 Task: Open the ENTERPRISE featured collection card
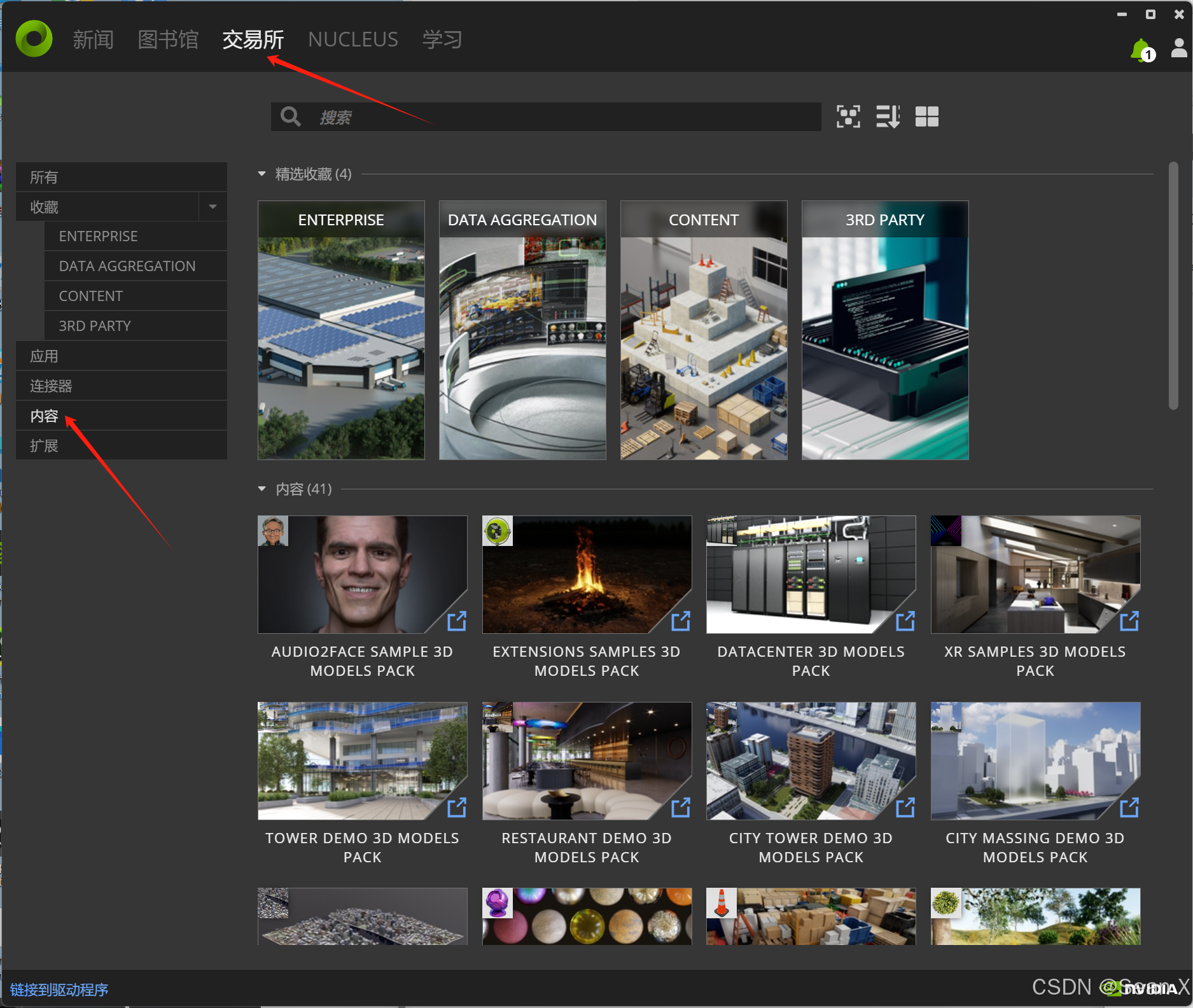(x=341, y=330)
